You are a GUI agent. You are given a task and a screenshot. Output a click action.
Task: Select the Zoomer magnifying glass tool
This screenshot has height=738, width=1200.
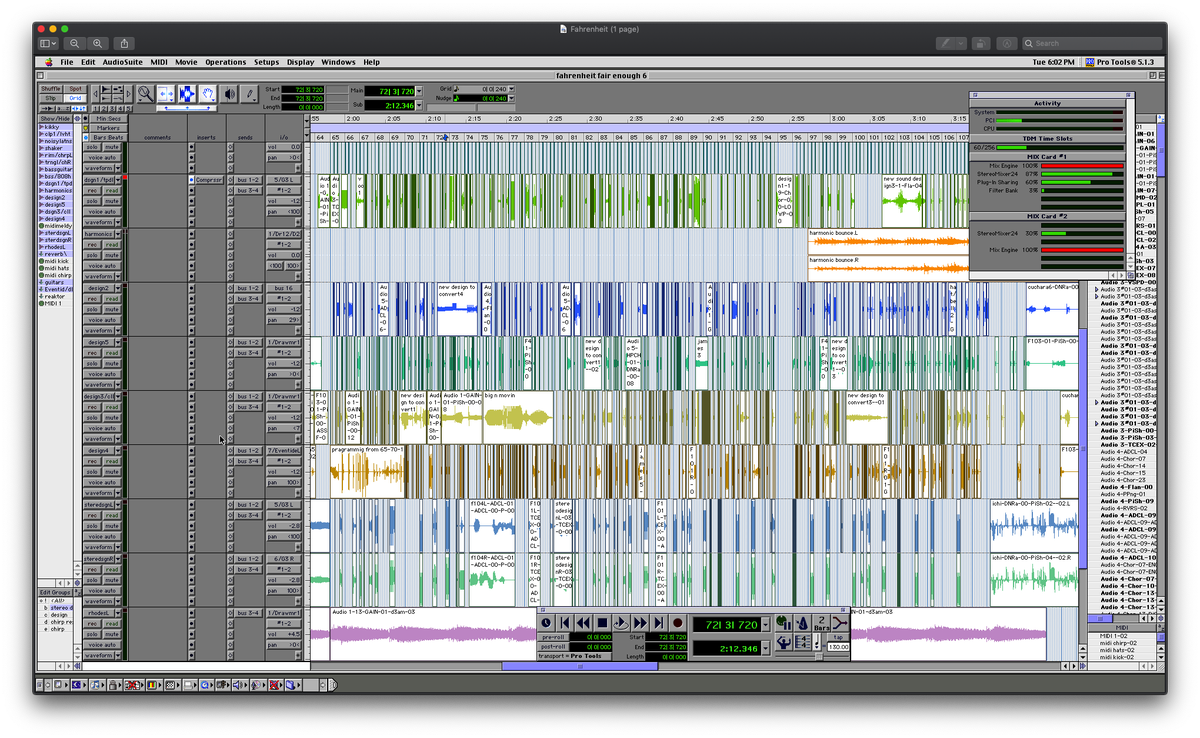pyautogui.click(x=145, y=94)
